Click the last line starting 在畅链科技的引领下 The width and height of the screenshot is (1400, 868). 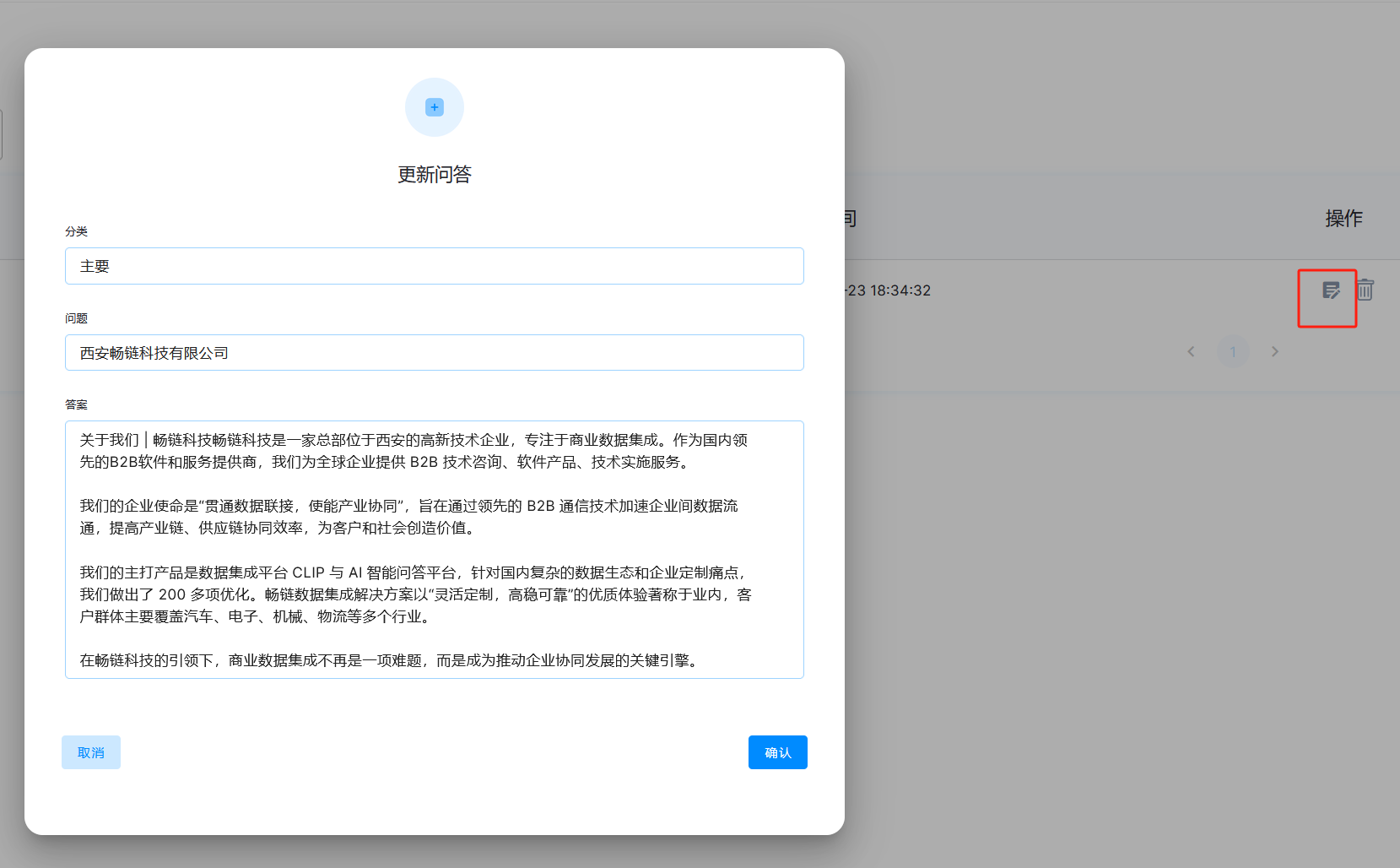(x=390, y=660)
